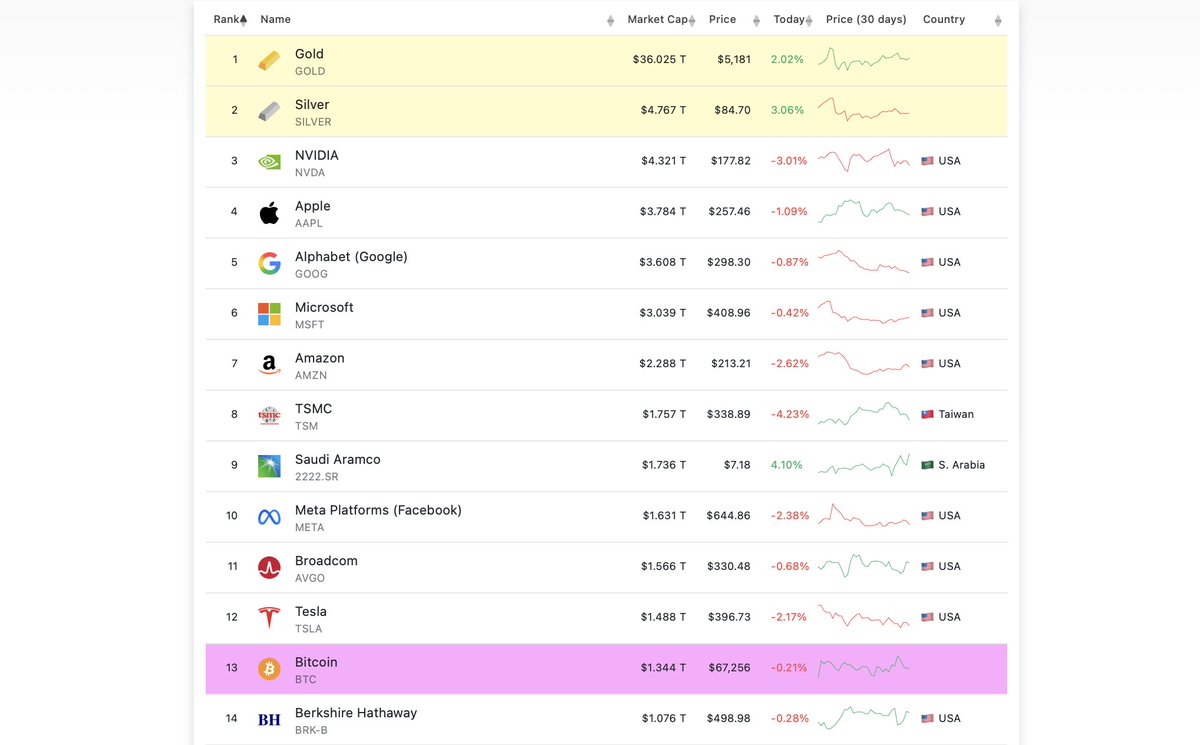Click the Amazon logo icon
This screenshot has height=745, width=1200.
pos(269,365)
